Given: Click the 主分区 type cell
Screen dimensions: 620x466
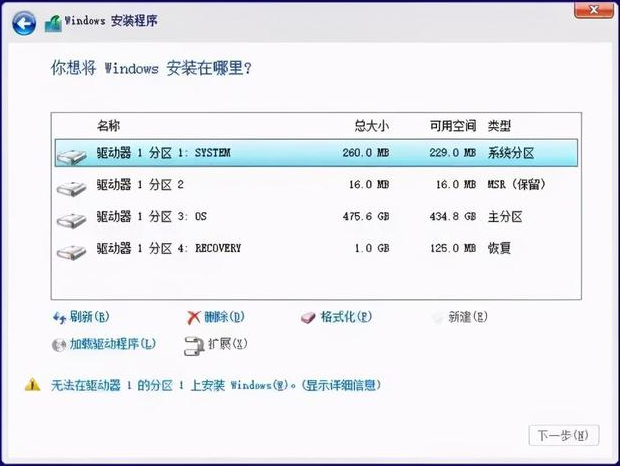Looking at the screenshot, I should click(x=505, y=217).
